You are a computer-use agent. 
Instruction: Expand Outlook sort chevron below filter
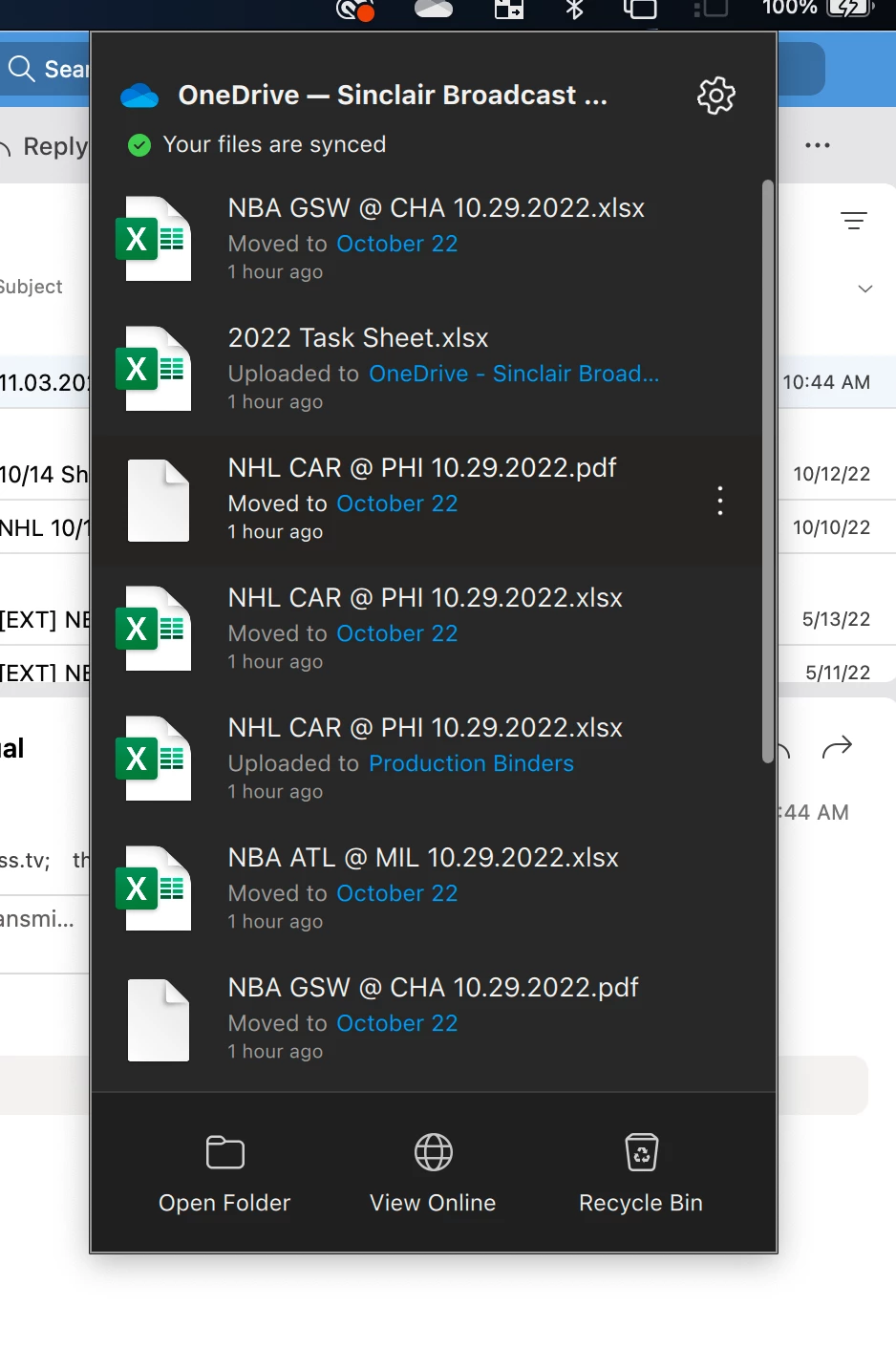865,289
